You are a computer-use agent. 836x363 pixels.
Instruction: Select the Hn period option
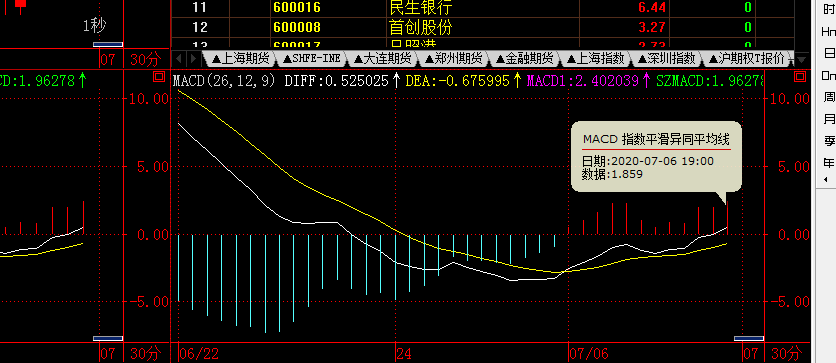coord(829,31)
